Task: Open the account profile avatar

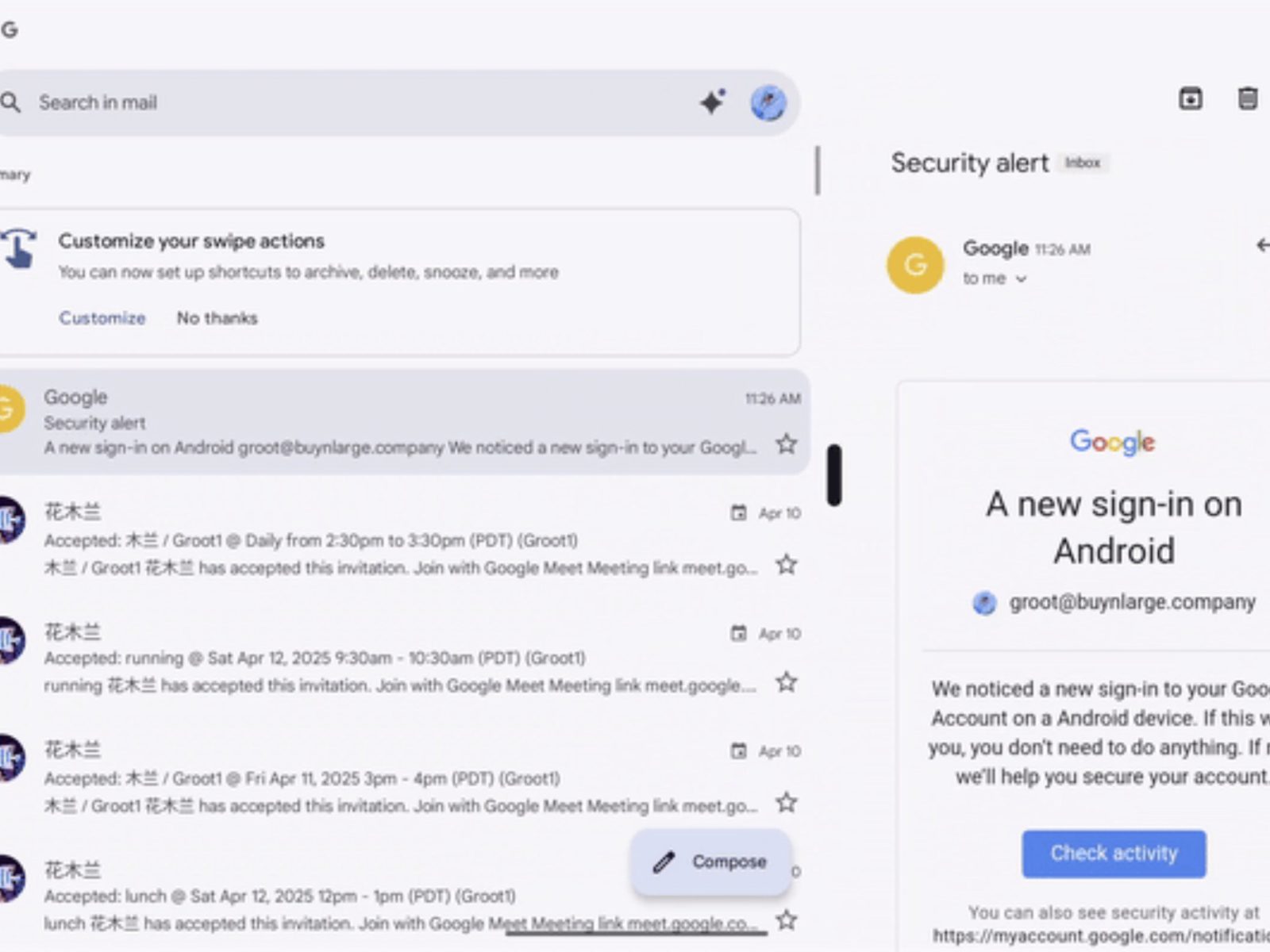Action: (768, 103)
